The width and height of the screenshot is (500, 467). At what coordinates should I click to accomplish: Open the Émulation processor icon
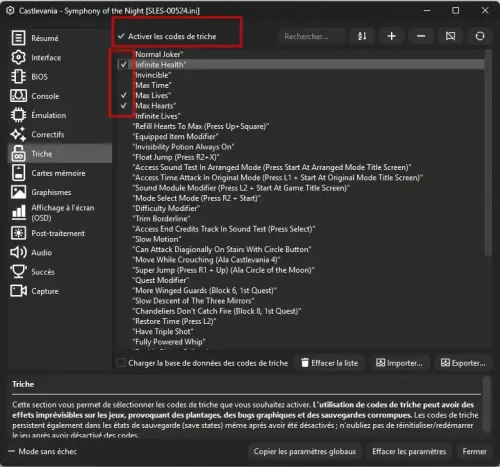[x=18, y=115]
